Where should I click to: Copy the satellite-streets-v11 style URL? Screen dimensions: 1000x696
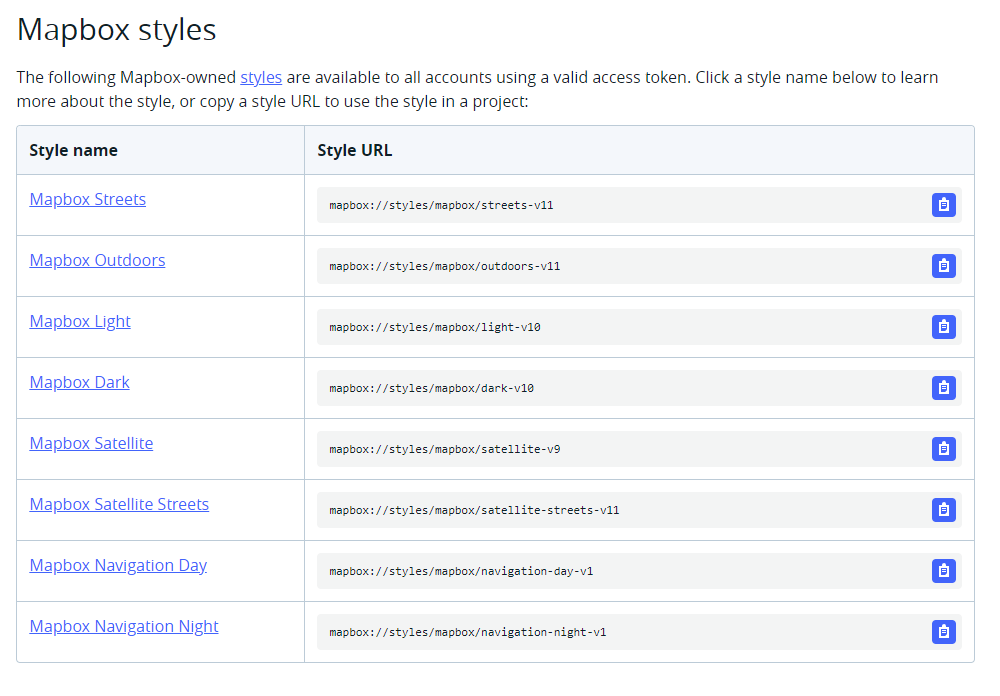(x=943, y=510)
